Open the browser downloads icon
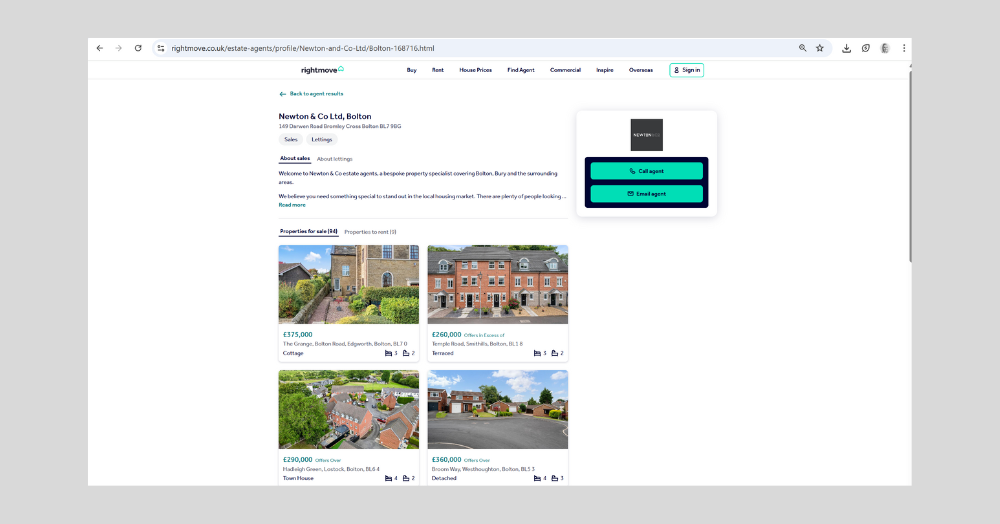Screen dimensions: 1000x524 point(847,48)
